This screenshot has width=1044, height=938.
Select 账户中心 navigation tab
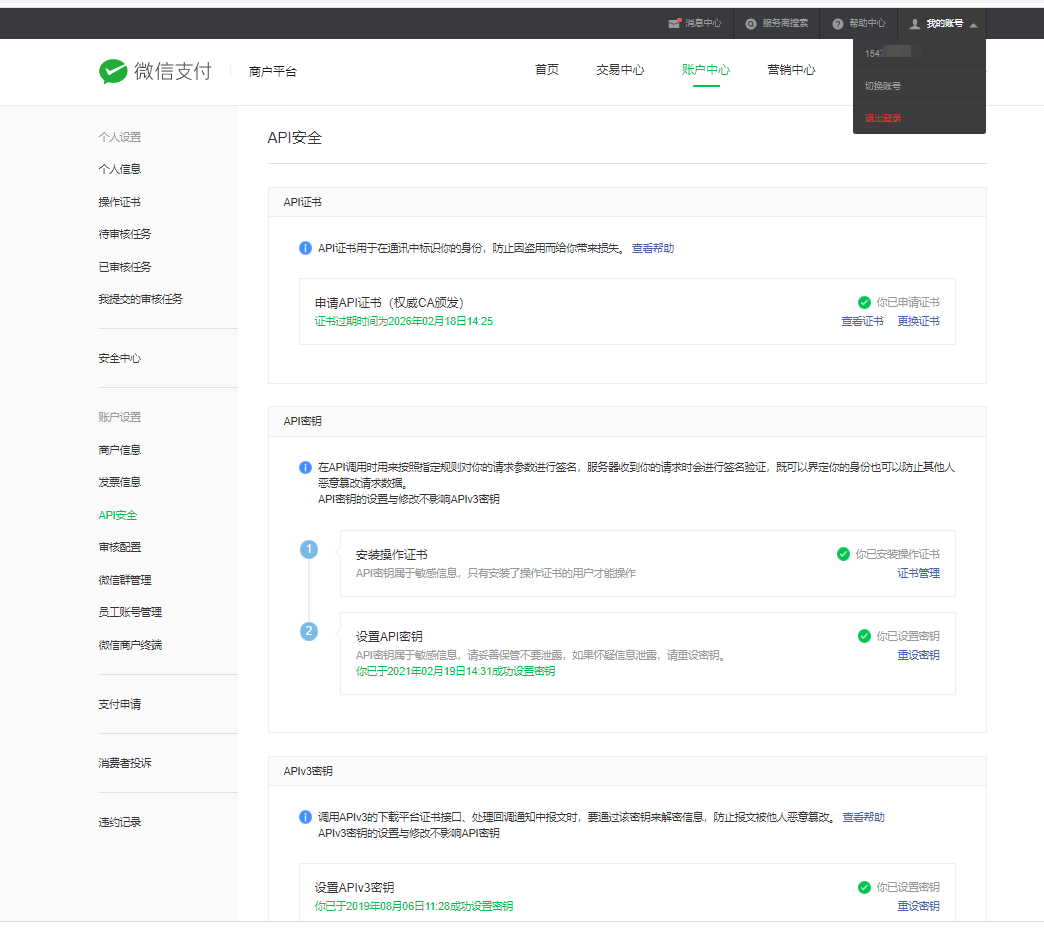click(706, 70)
